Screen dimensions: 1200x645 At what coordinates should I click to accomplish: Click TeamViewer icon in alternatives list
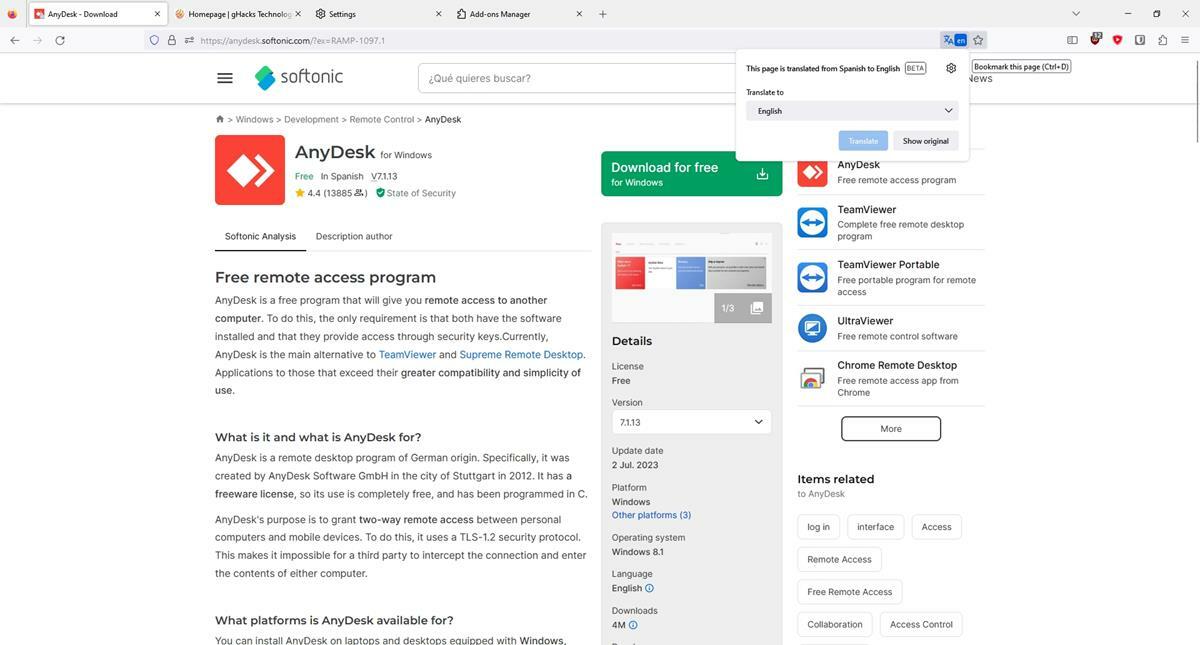[812, 222]
